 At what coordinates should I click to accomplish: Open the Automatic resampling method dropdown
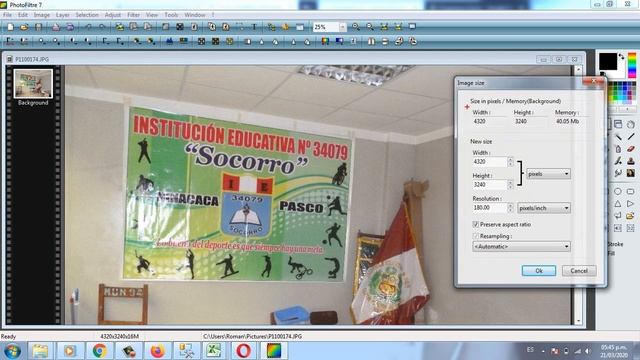(x=521, y=247)
